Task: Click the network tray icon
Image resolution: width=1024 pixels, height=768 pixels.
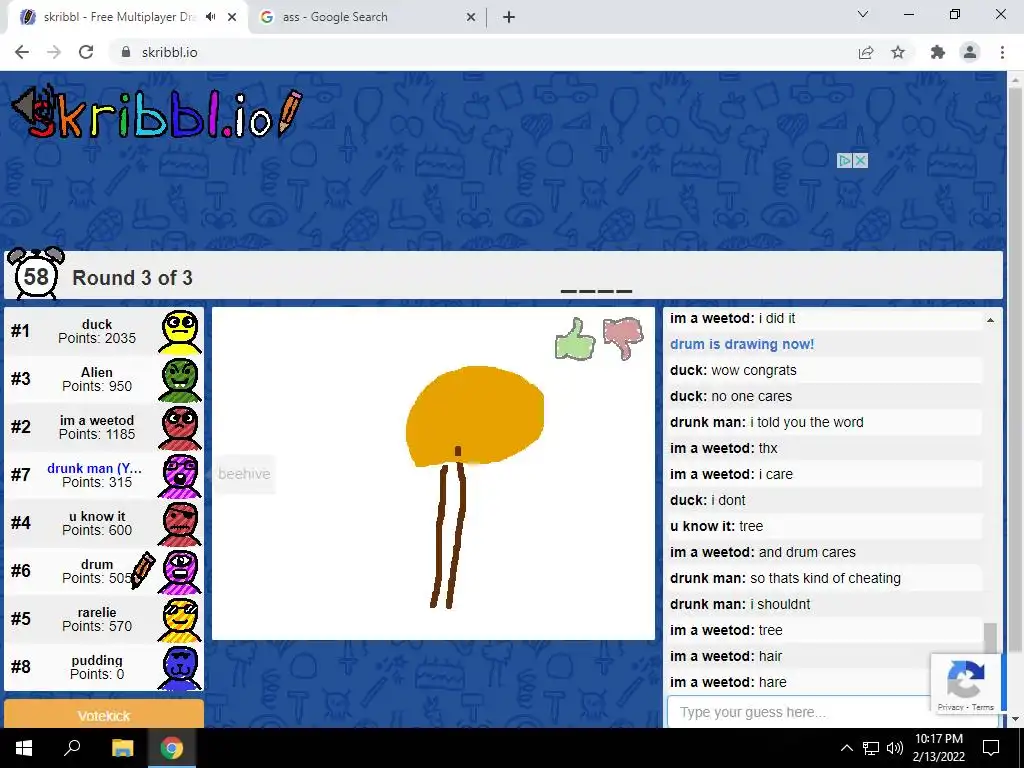Action: pyautogui.click(x=871, y=748)
